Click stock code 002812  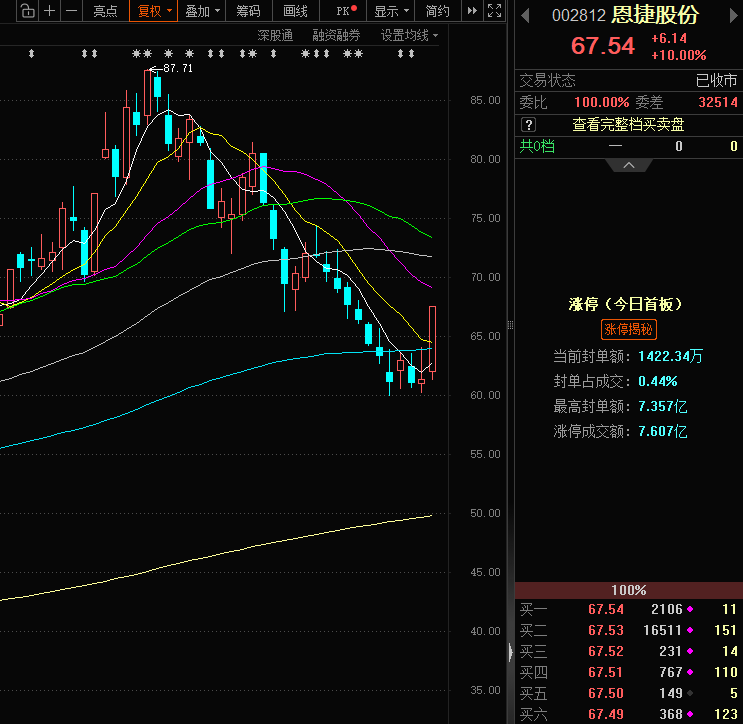579,16
